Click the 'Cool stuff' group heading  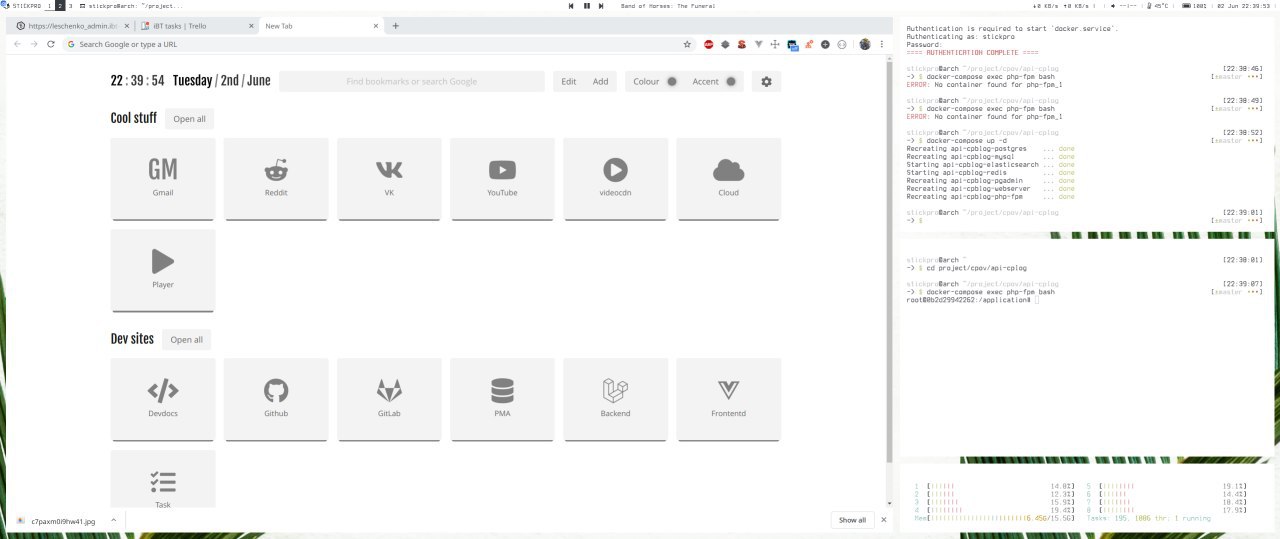[133, 118]
